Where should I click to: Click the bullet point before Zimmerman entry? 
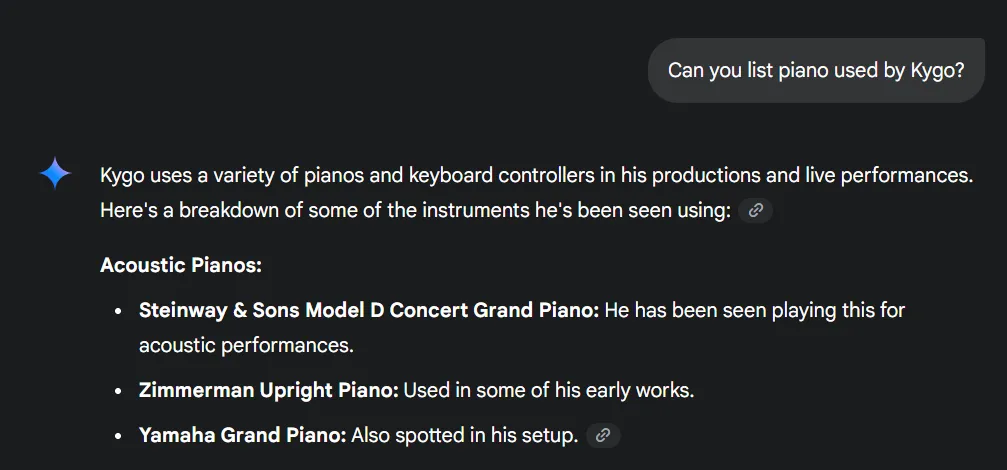click(119, 391)
